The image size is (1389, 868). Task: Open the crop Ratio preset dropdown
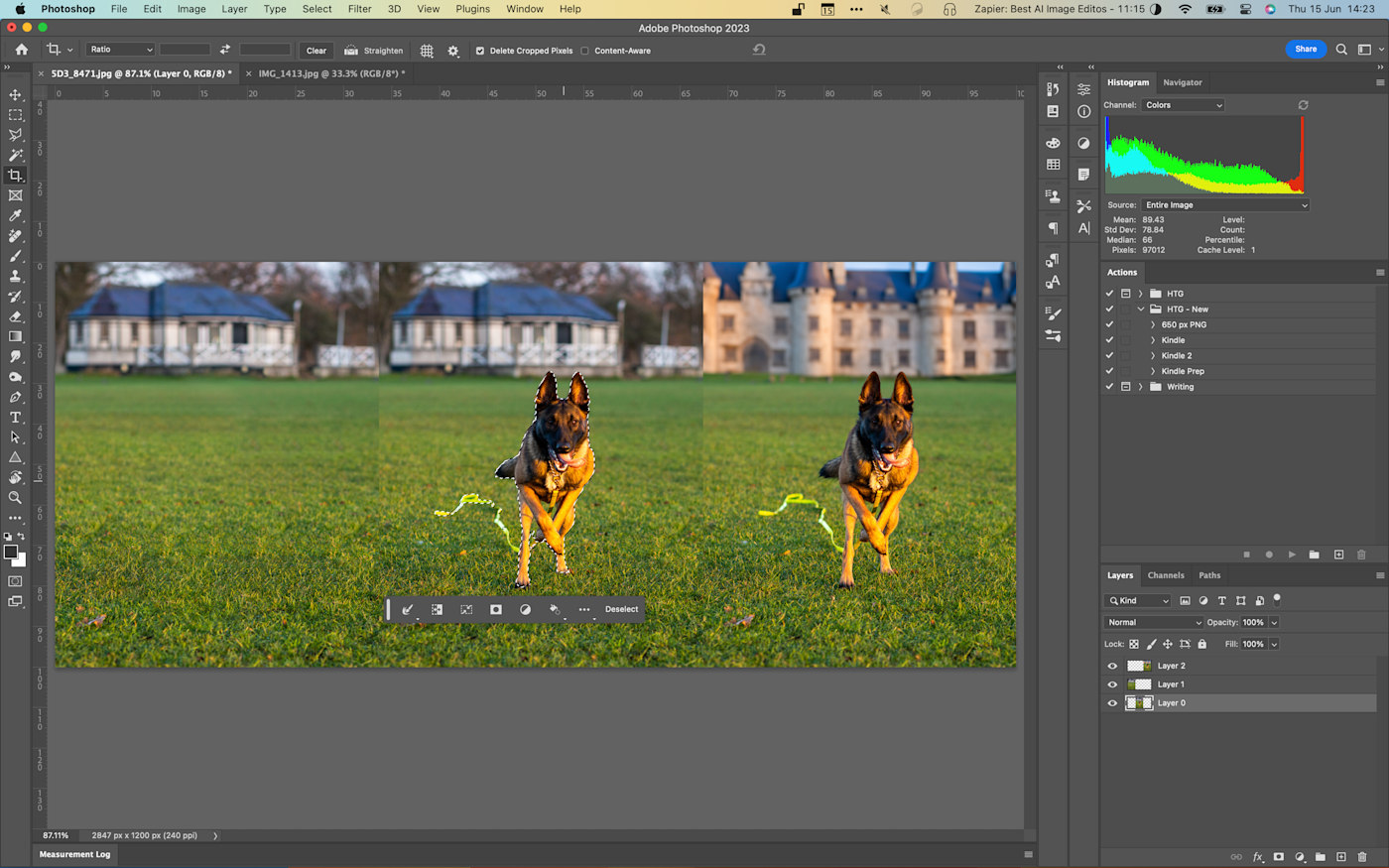point(121,50)
